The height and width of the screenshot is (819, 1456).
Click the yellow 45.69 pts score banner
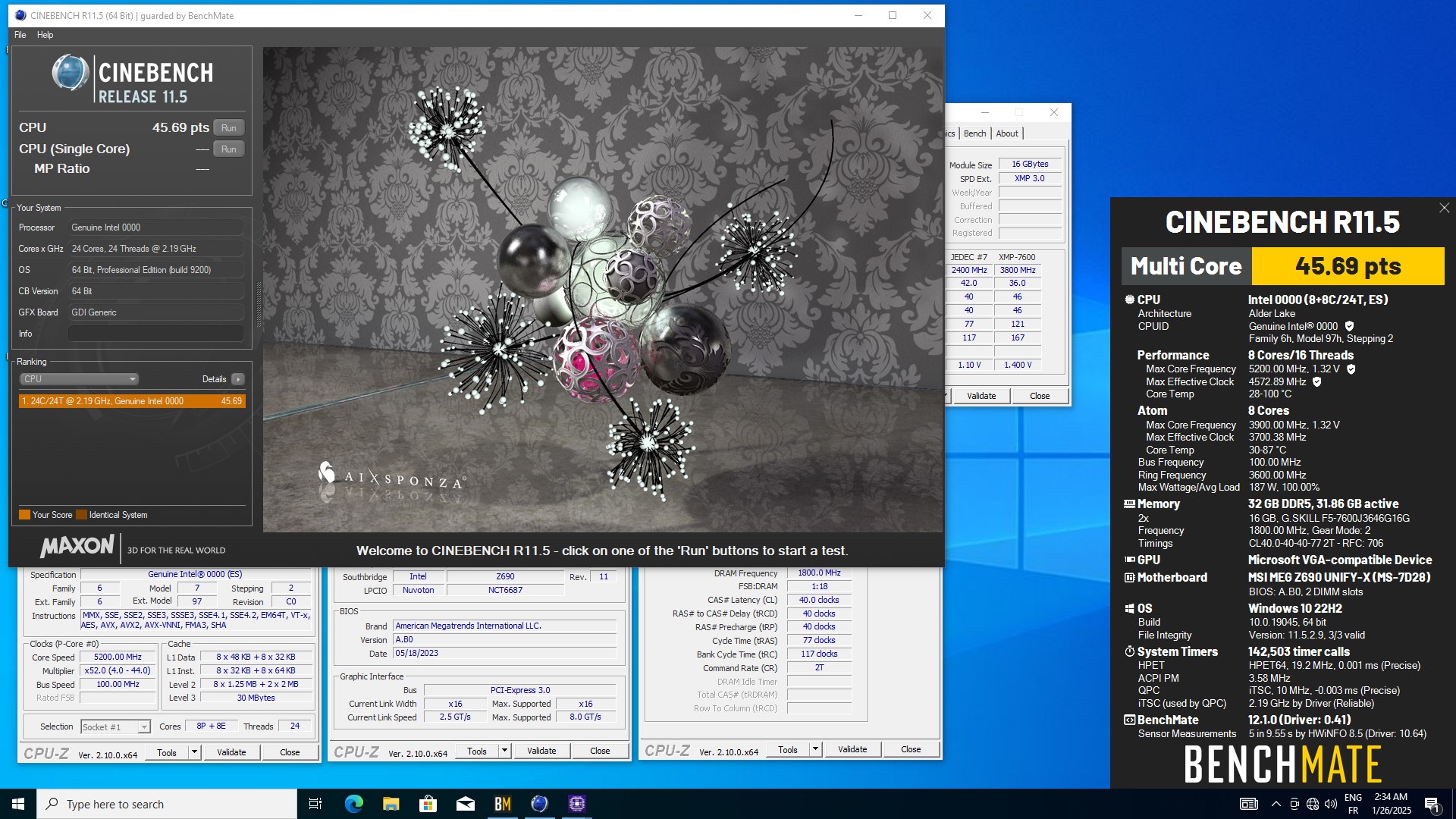point(1348,266)
